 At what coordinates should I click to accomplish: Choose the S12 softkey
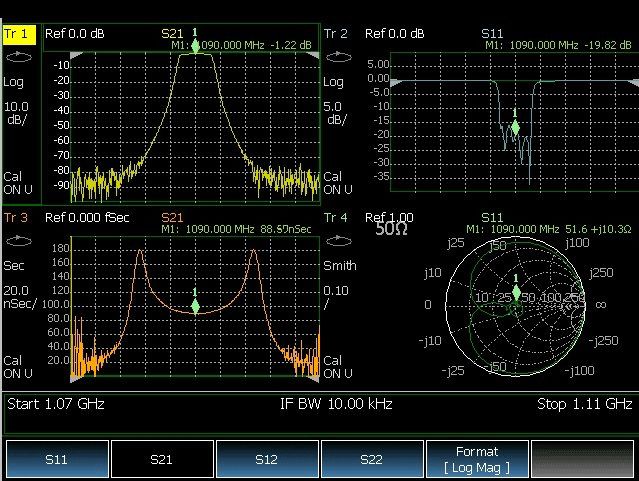pyautogui.click(x=267, y=459)
